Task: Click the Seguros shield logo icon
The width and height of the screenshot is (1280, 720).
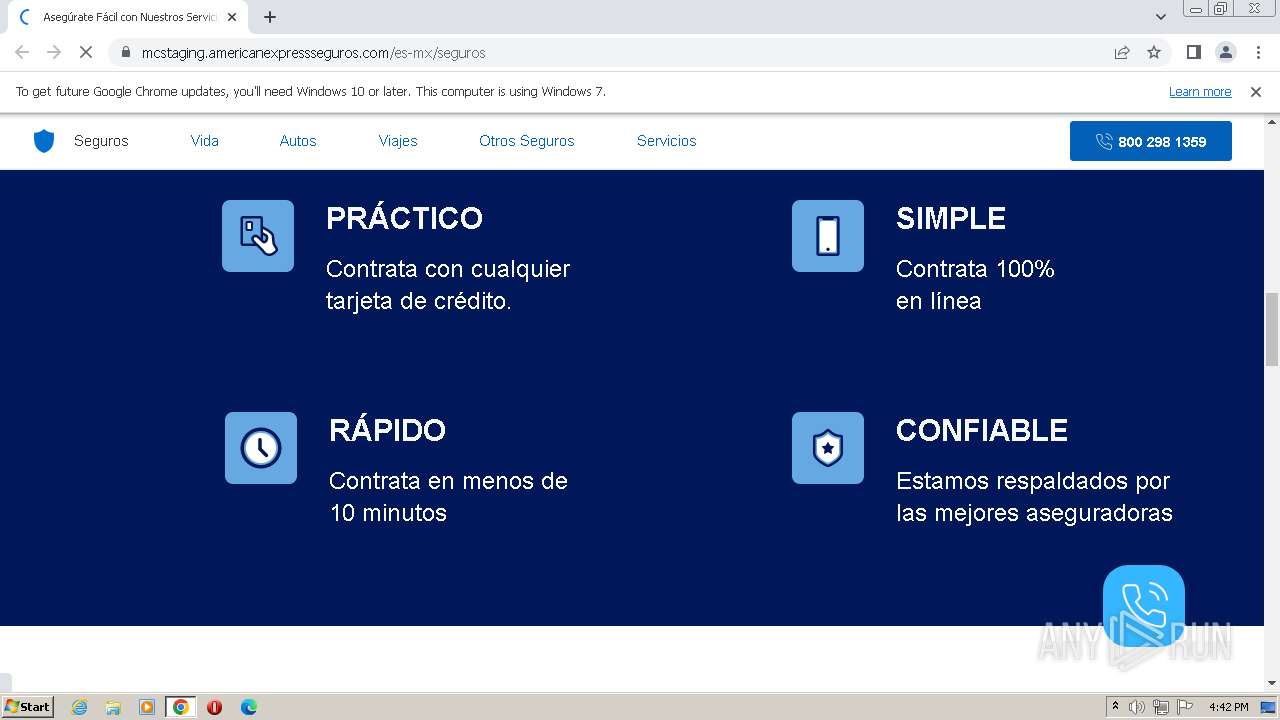Action: 44,141
